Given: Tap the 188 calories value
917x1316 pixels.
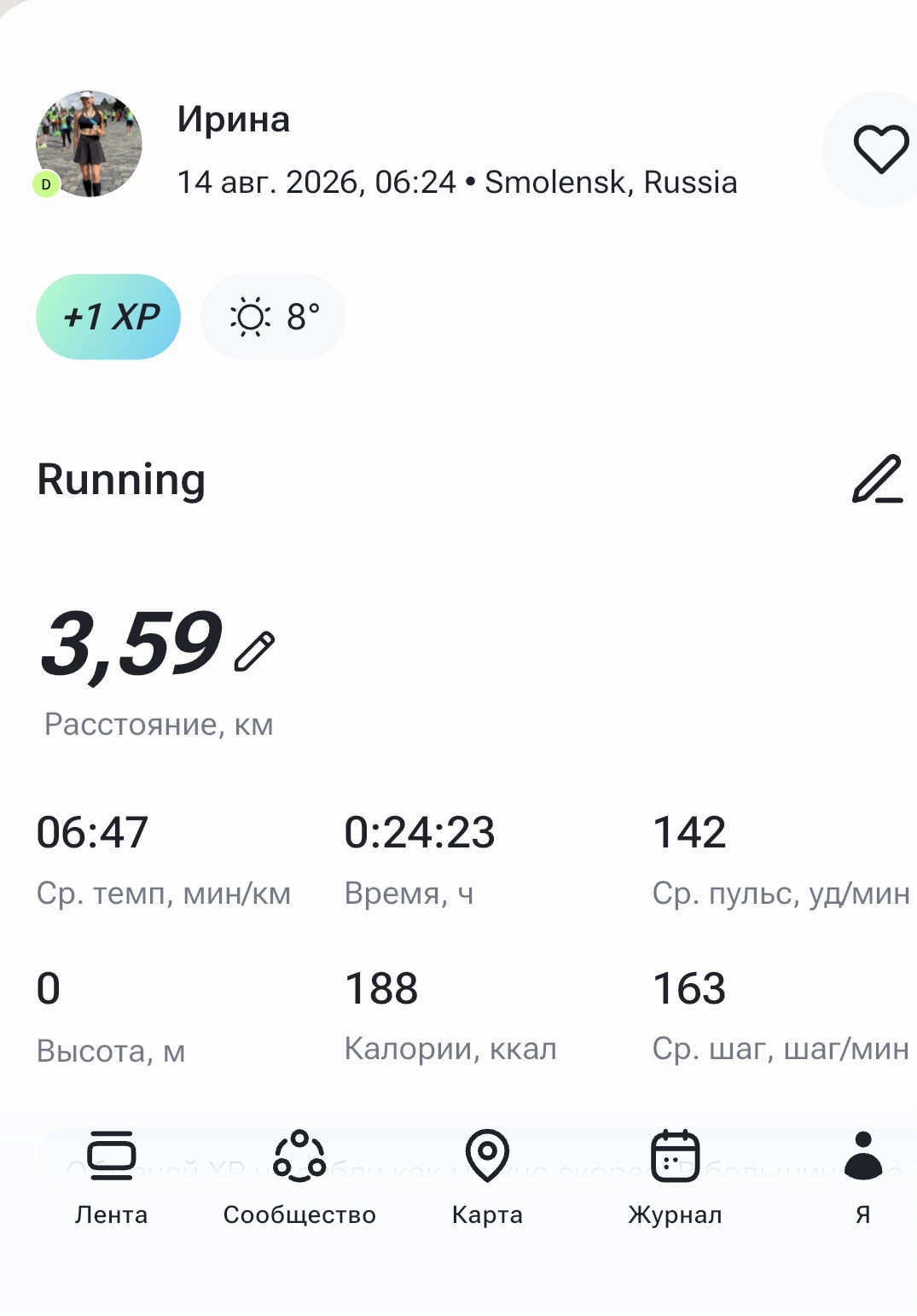Looking at the screenshot, I should tap(381, 988).
